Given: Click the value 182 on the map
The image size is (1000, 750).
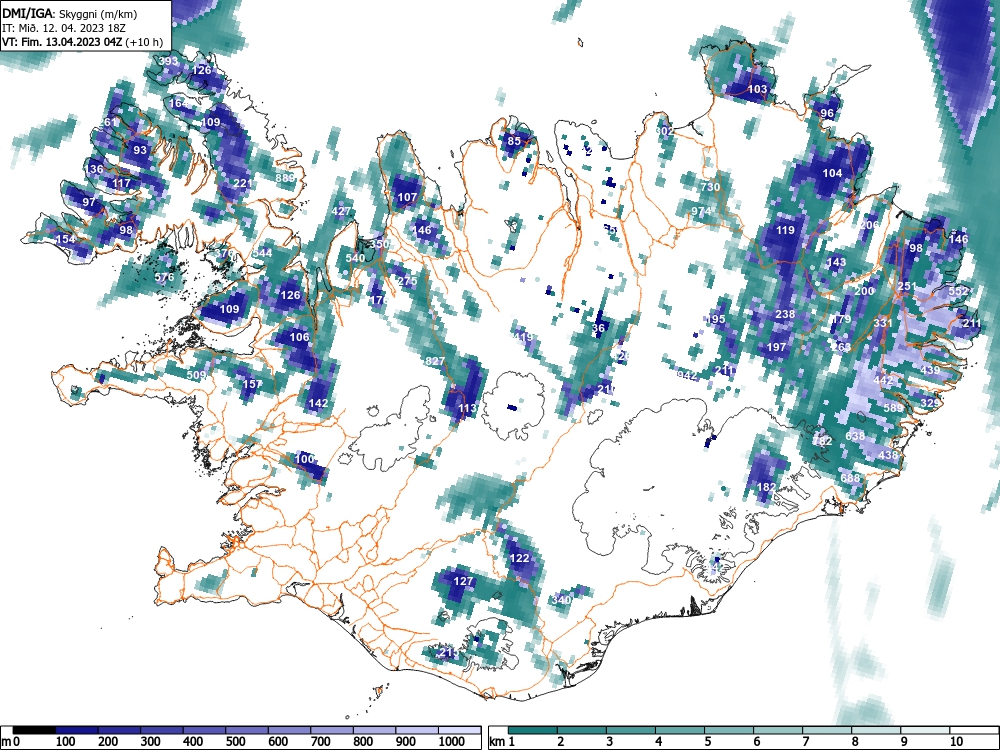Looking at the screenshot, I should pyautogui.click(x=766, y=487).
